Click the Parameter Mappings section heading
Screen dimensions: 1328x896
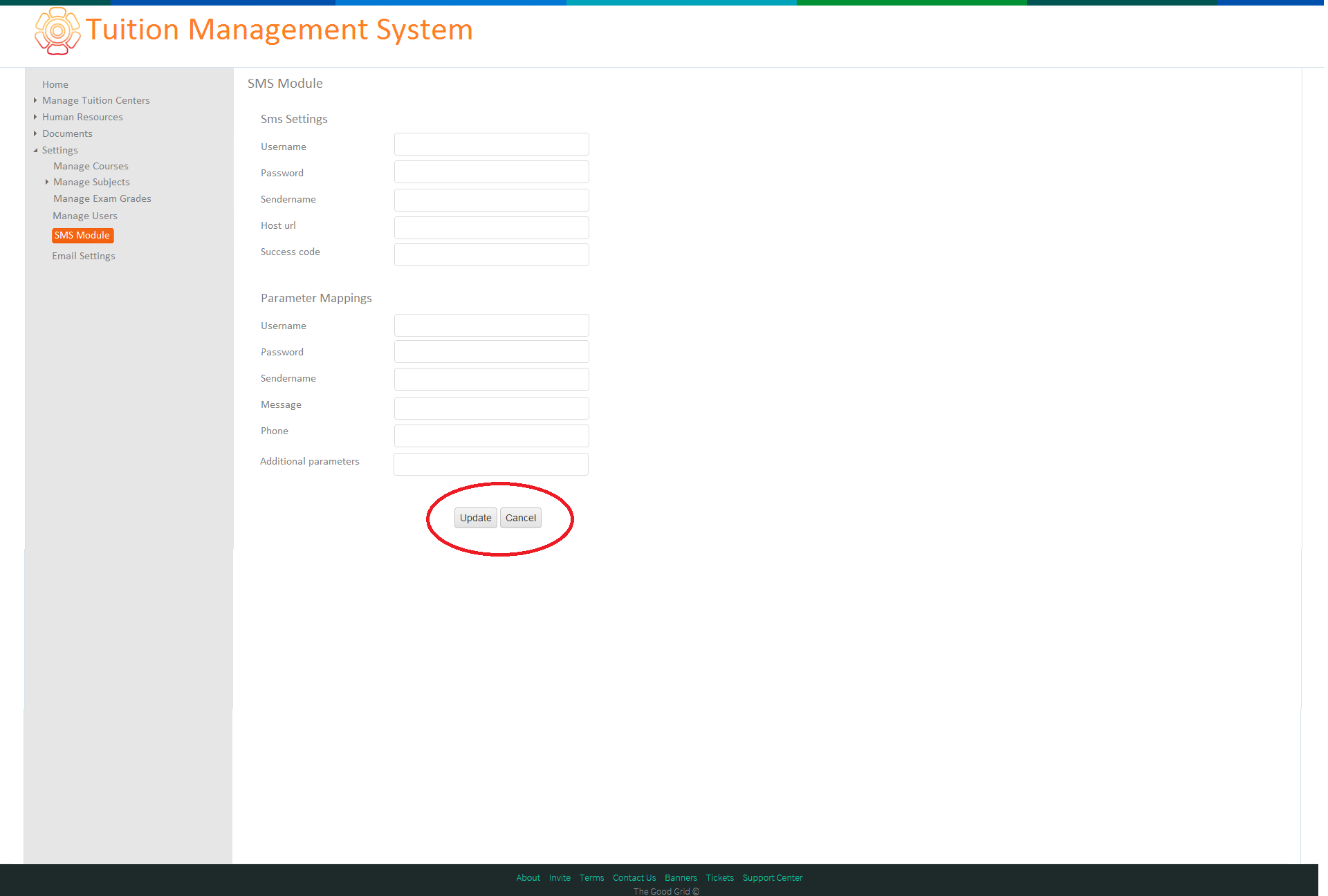click(316, 298)
